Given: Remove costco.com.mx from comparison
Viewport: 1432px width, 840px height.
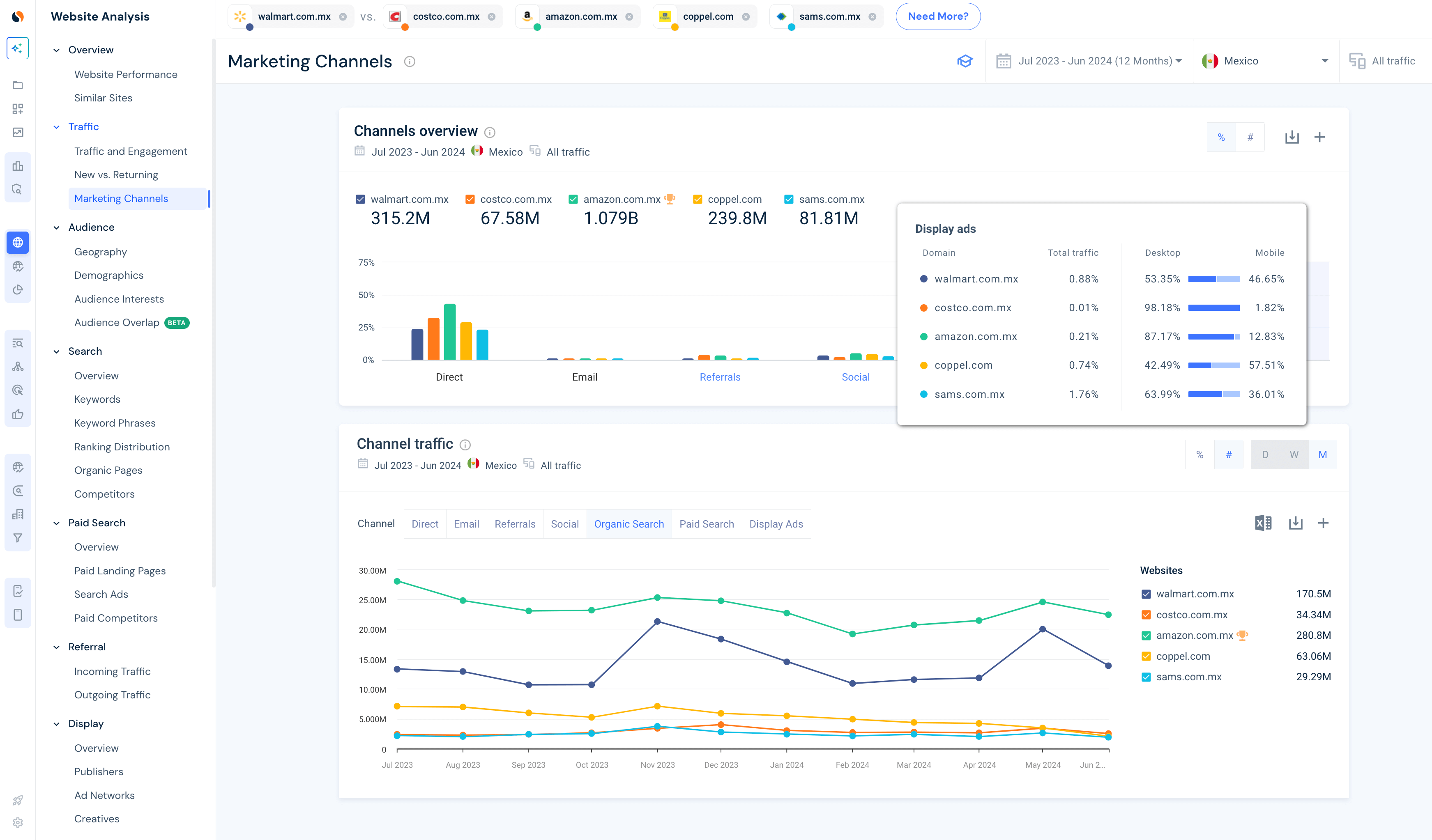Looking at the screenshot, I should click(492, 17).
